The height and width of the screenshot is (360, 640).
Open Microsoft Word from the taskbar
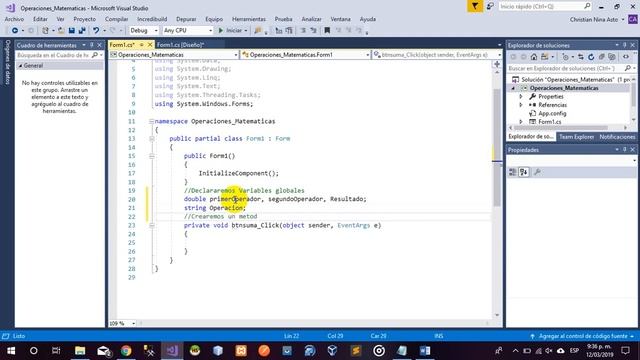(425, 351)
